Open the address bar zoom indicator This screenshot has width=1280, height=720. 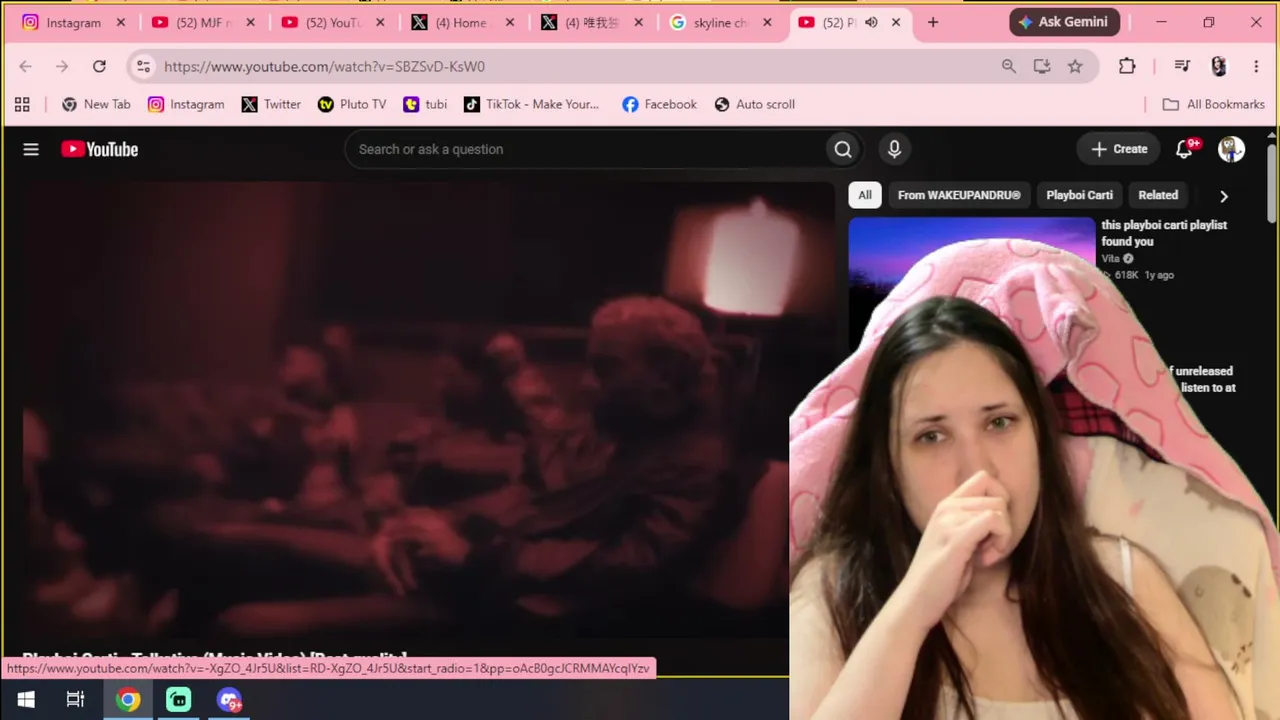1008,66
